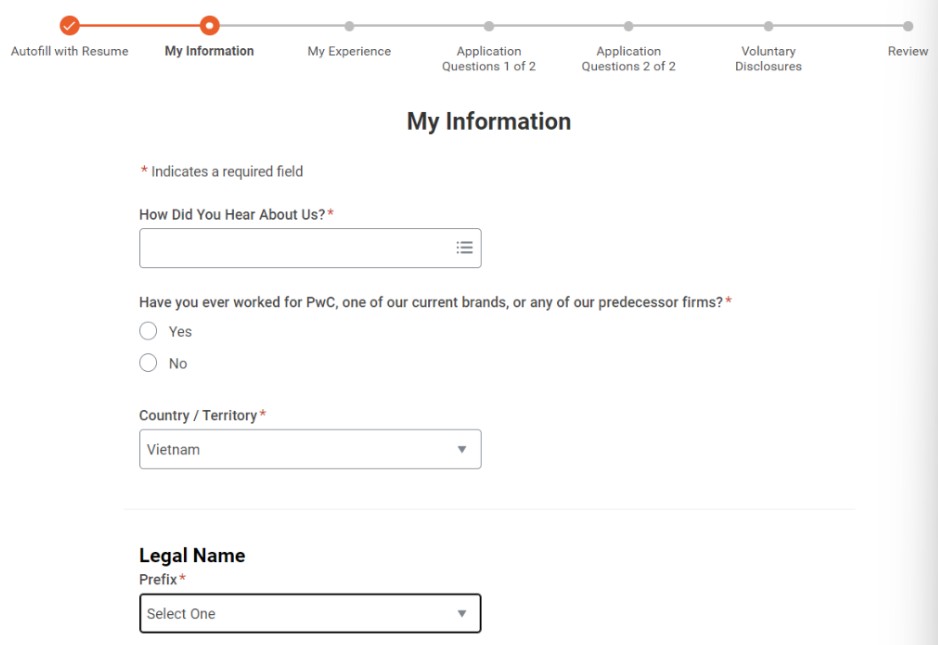Click the Application Questions 1 of 2 step dot
This screenshot has height=645, width=938.
[489, 27]
